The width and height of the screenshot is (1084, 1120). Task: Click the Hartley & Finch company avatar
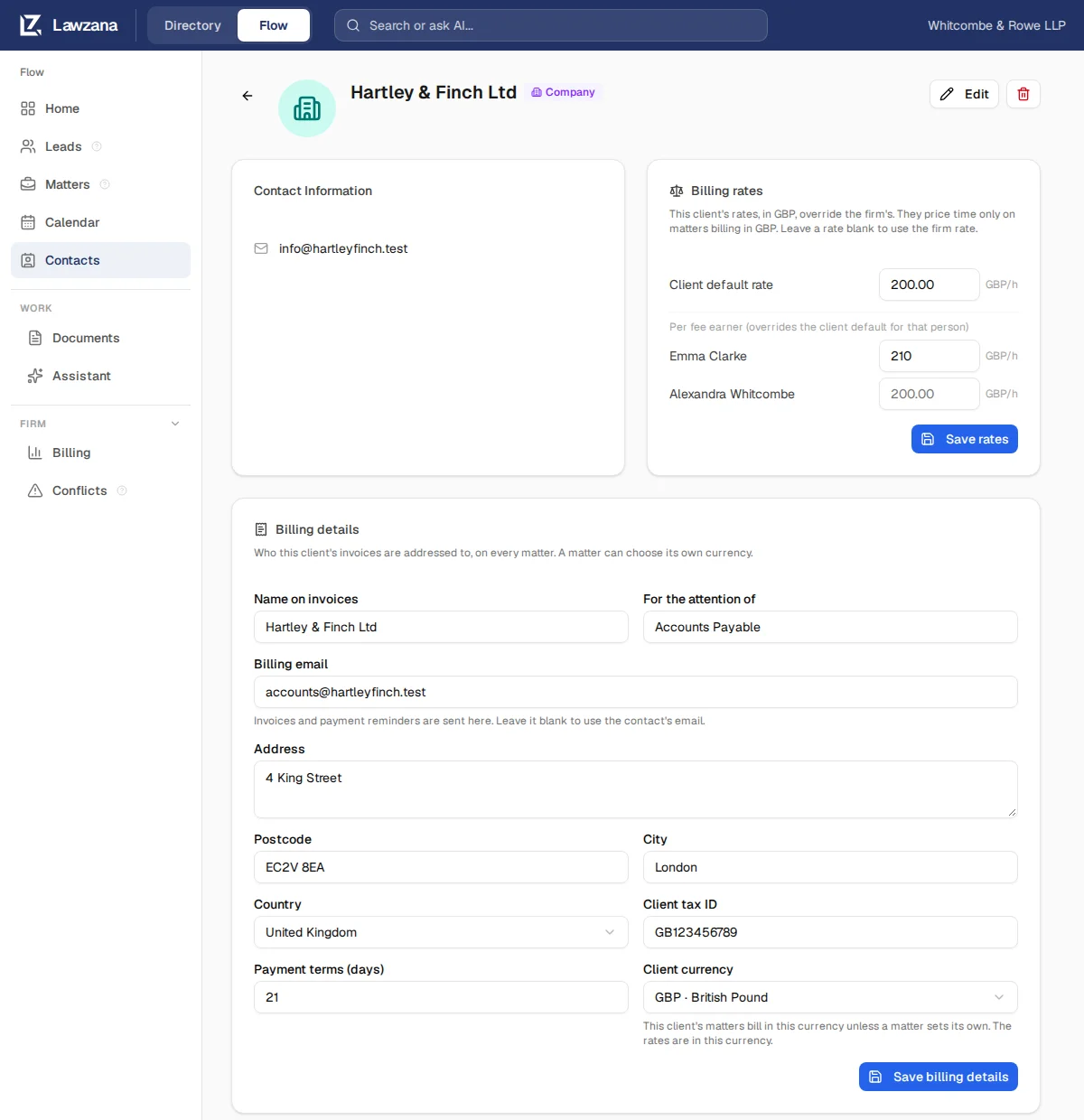(x=307, y=108)
